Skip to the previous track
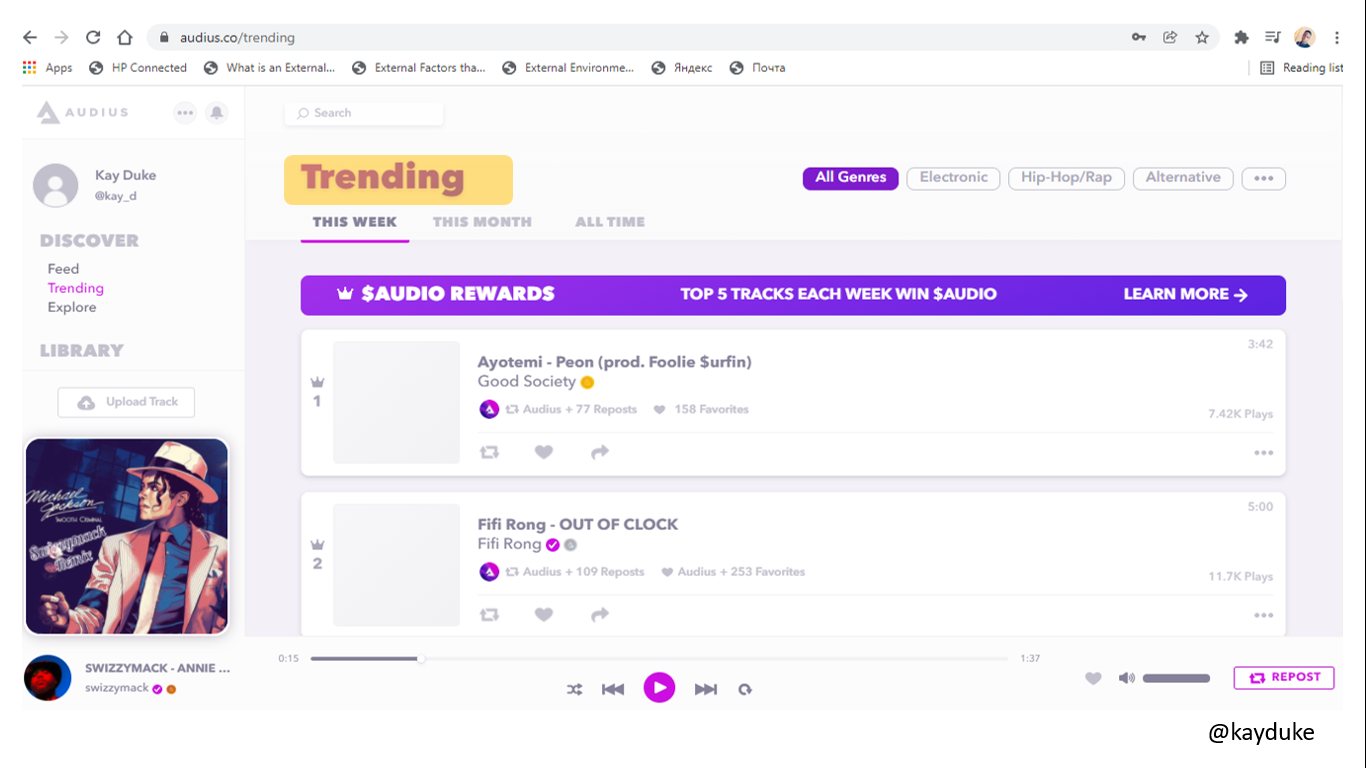The height and width of the screenshot is (768, 1366). tap(613, 689)
